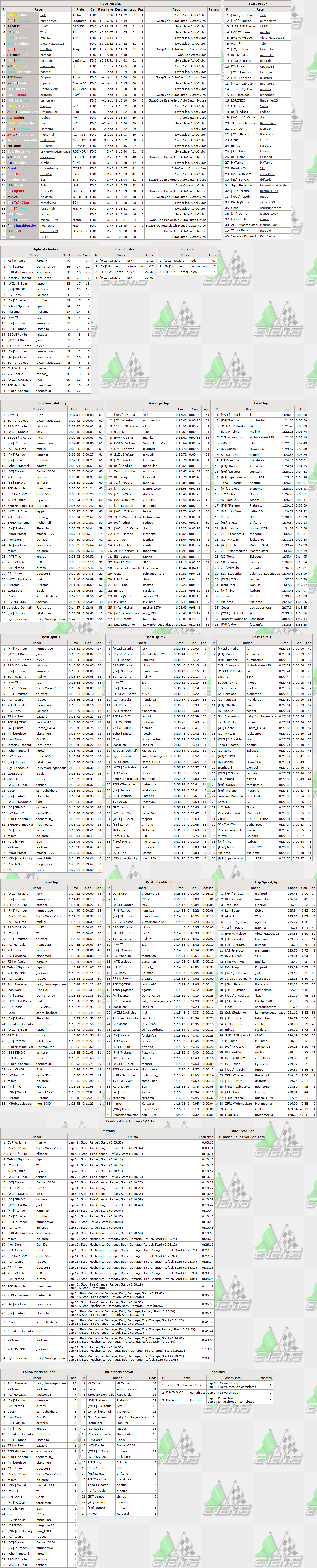Select the 'Best split 2' table title
Screen dimensions: 317x1568
click(x=156, y=637)
